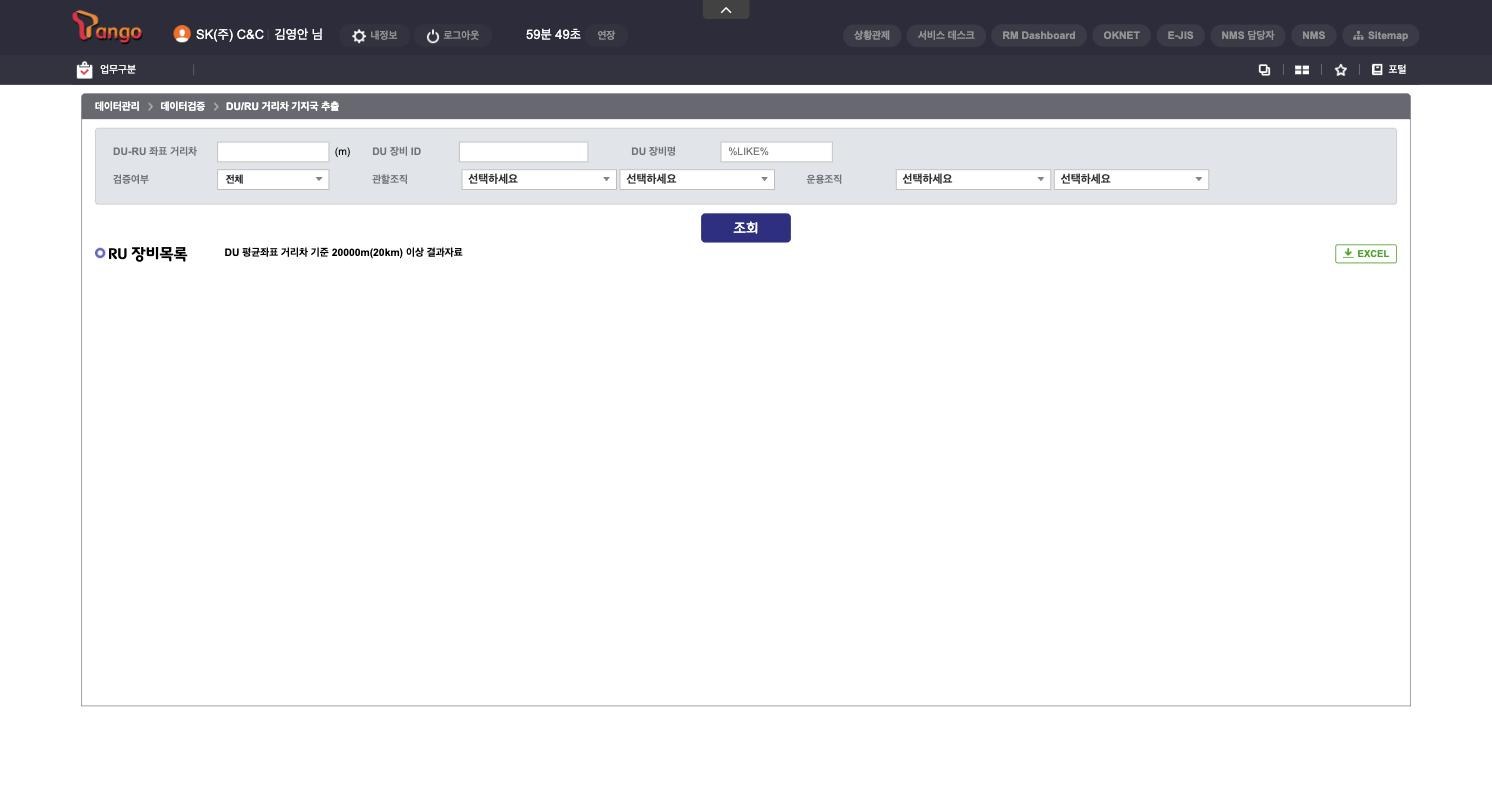Click the favorites star icon
Screen dimensions: 1492x812
1341,70
